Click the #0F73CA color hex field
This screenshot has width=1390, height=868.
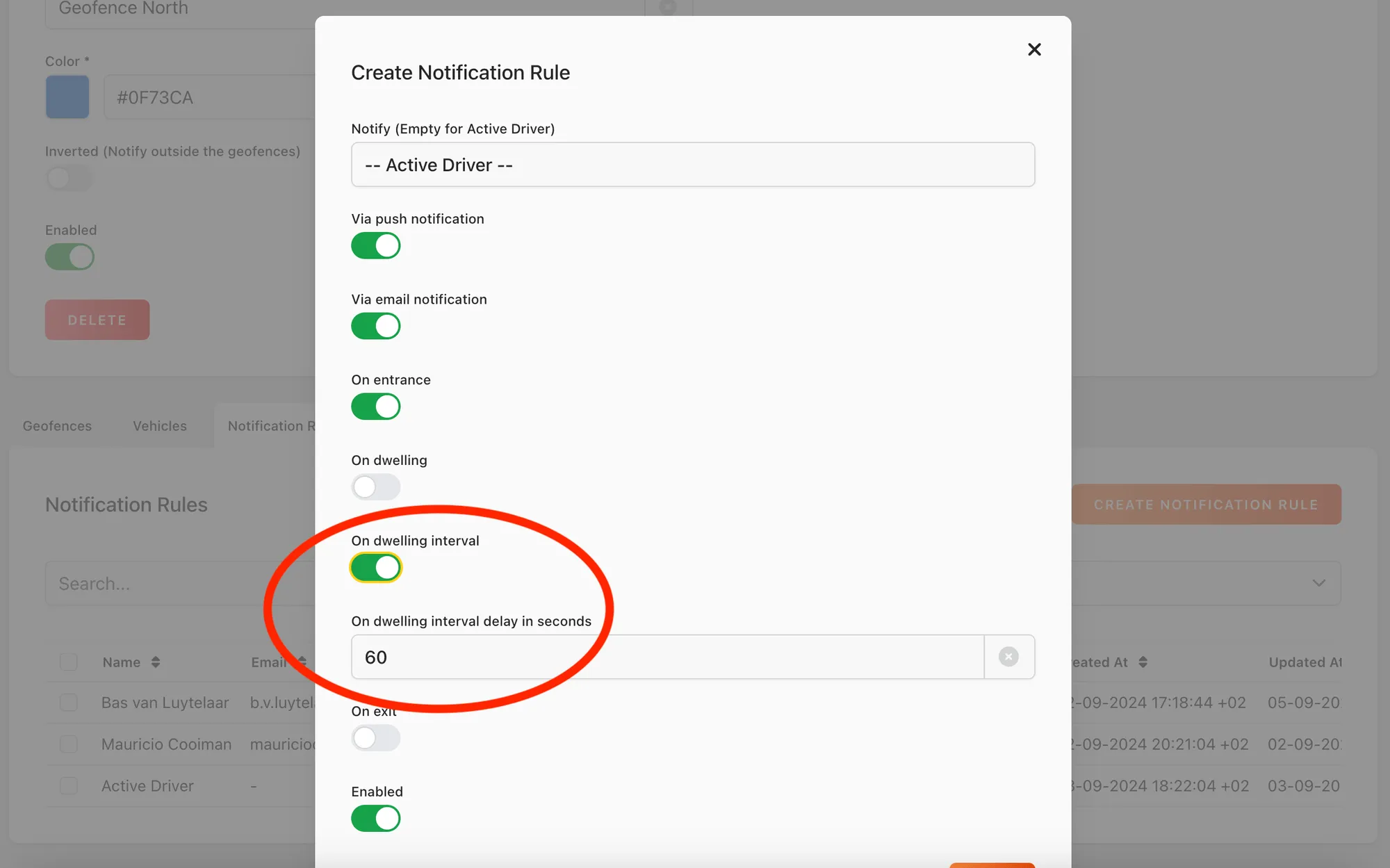click(x=209, y=97)
